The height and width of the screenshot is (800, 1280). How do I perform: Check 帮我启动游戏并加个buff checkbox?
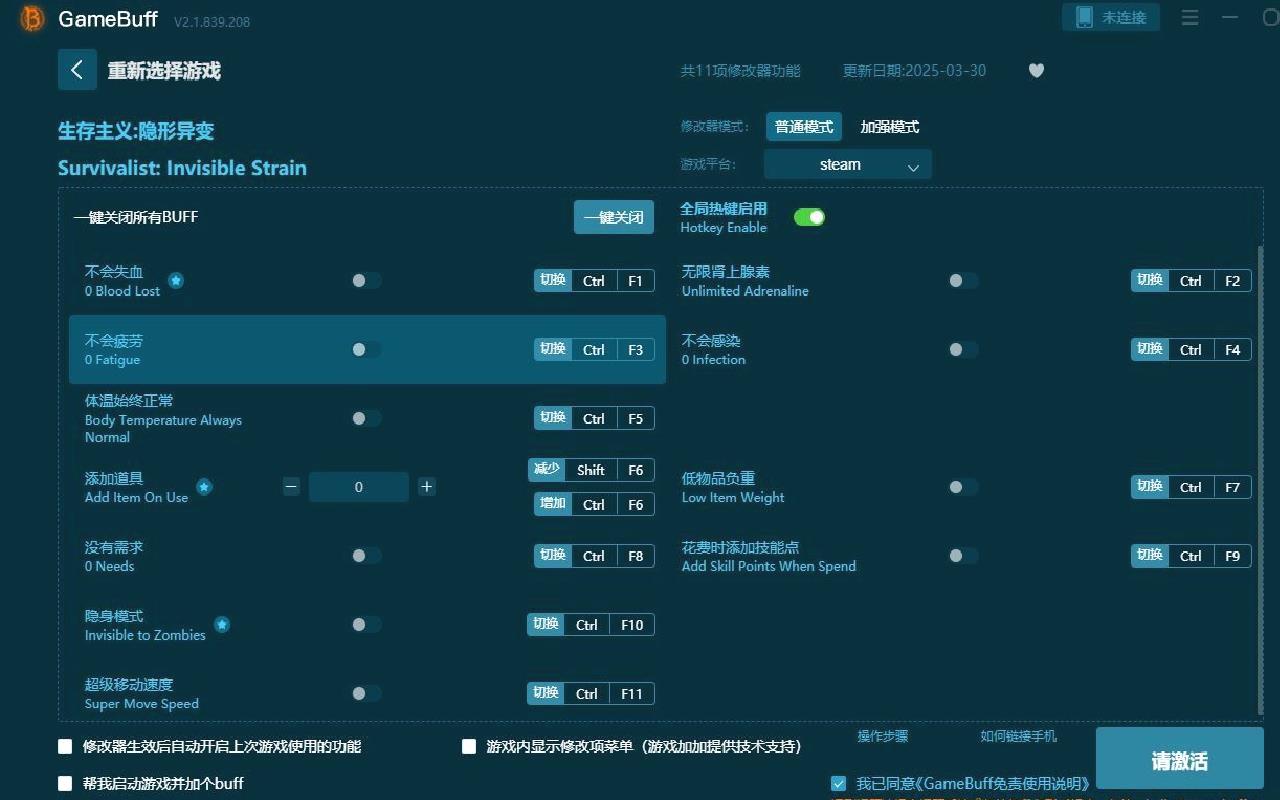(66, 784)
